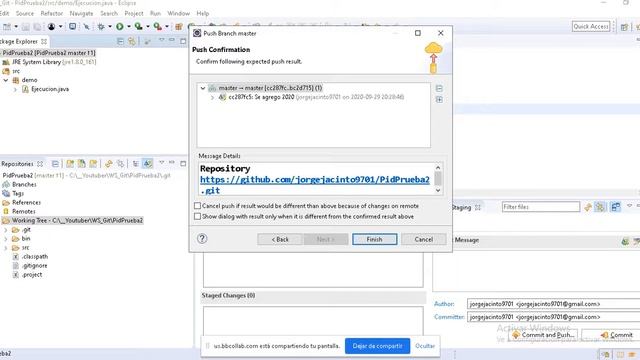Expand the .git folder in Working Tree
Image resolution: width=640 pixels, height=360 pixels.
[x=5, y=230]
